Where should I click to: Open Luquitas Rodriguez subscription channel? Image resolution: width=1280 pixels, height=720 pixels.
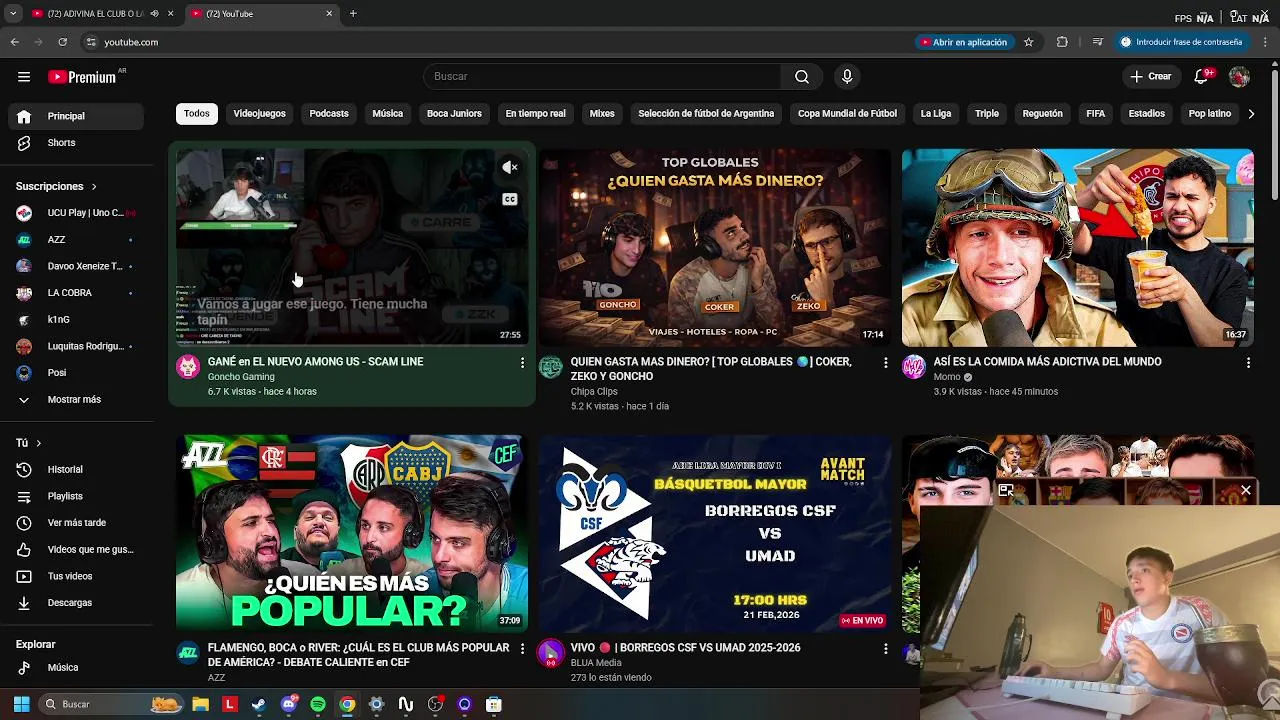coord(76,347)
